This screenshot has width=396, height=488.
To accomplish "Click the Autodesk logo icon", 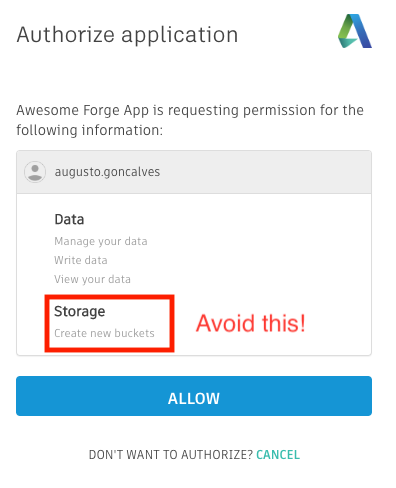I will (355, 31).
